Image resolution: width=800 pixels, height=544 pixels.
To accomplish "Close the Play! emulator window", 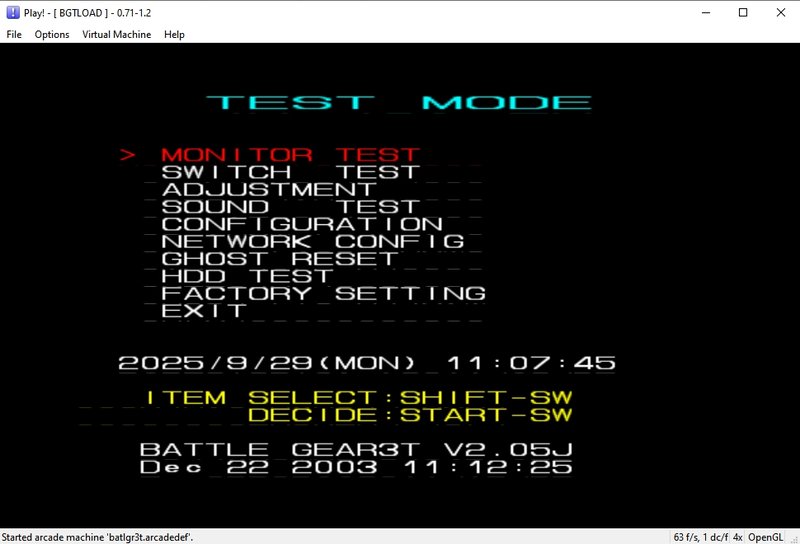I will tap(781, 13).
